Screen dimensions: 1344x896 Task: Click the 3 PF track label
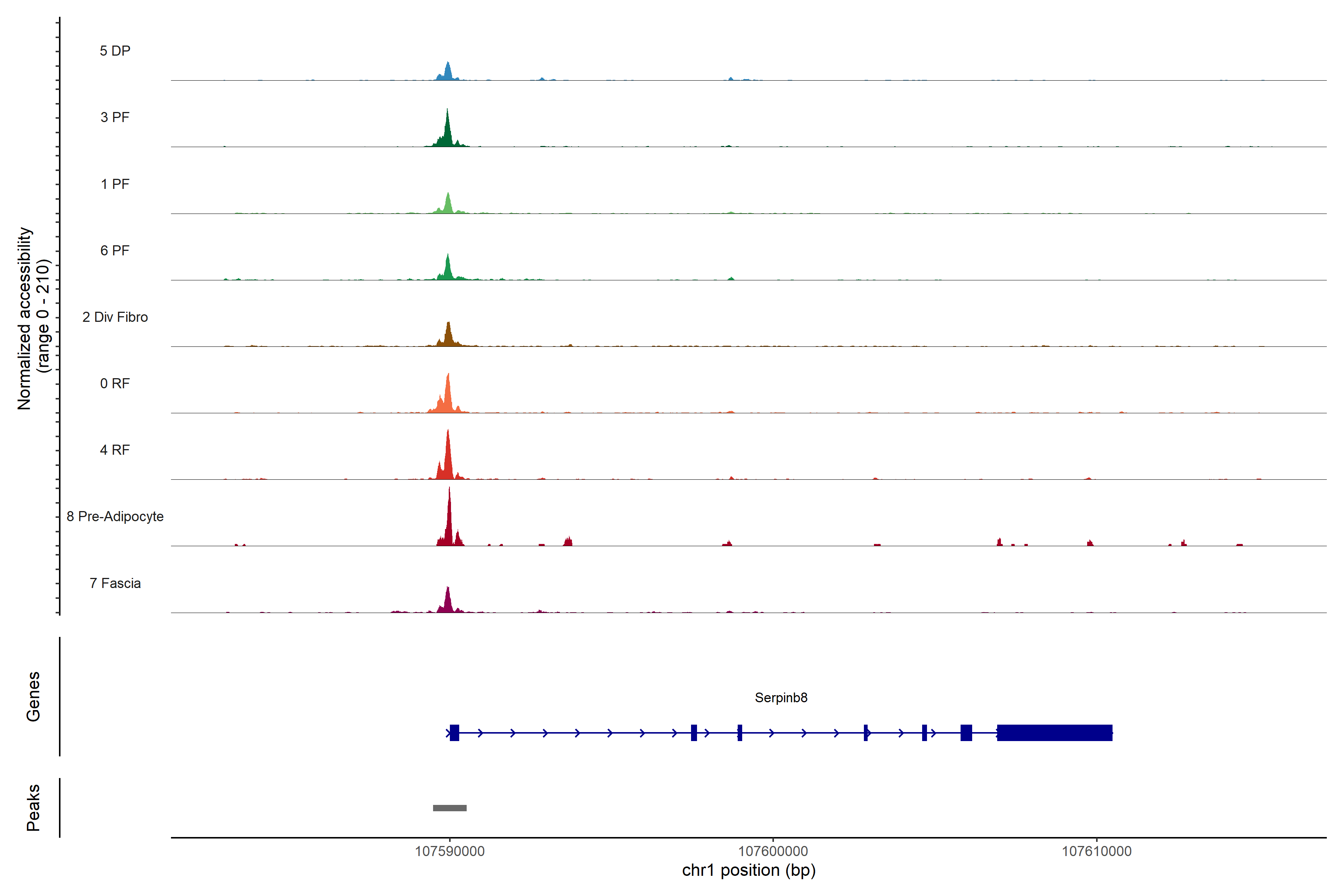point(115,117)
